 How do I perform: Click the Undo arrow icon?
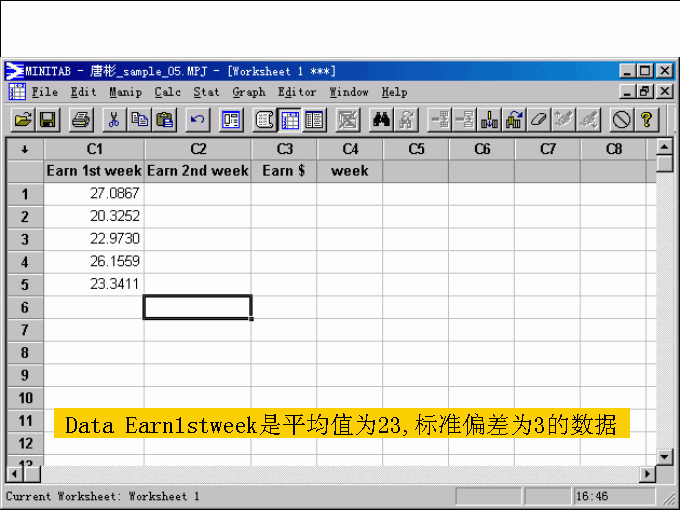click(x=198, y=120)
